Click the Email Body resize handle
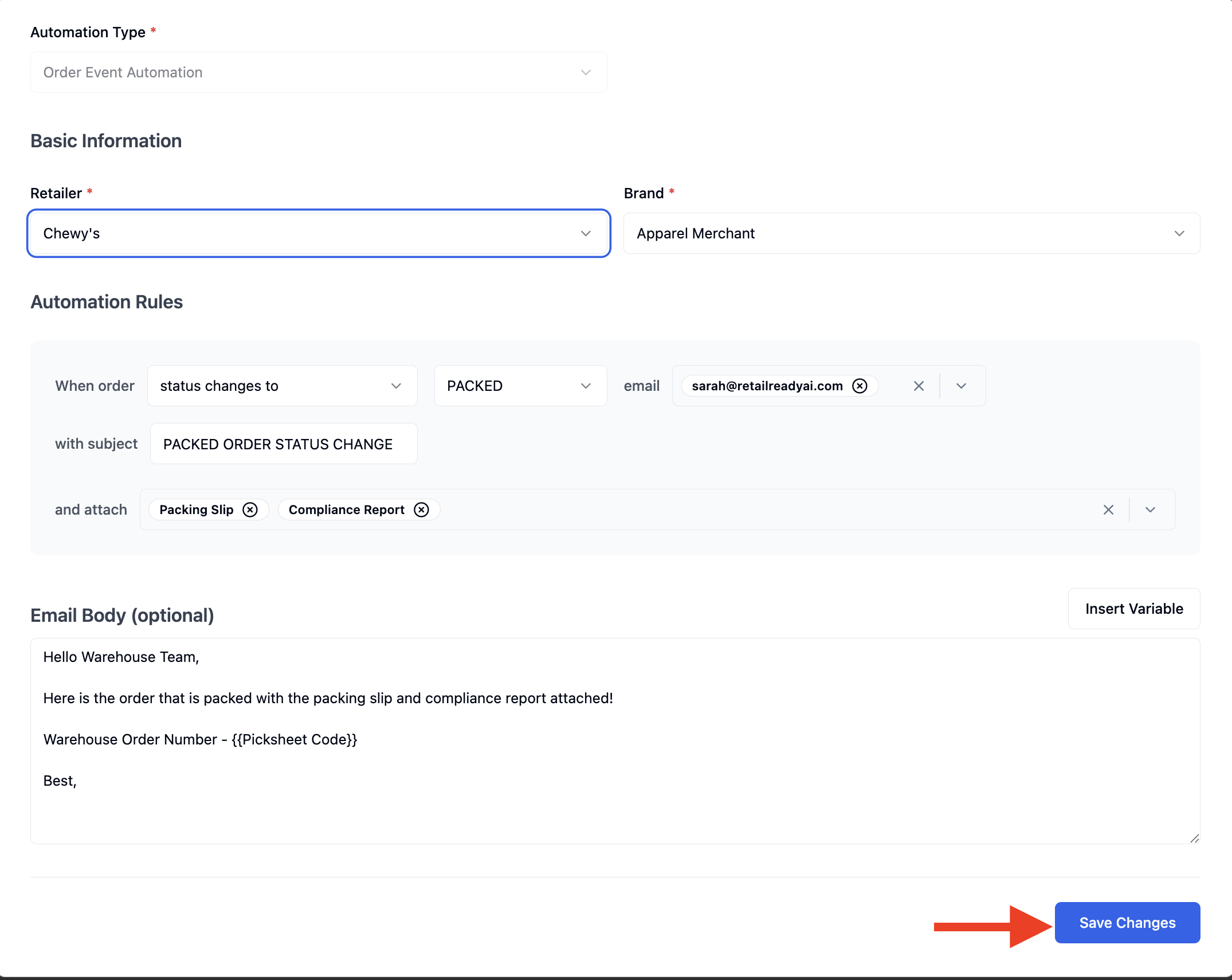Viewport: 1232px width, 980px height. point(1194,838)
